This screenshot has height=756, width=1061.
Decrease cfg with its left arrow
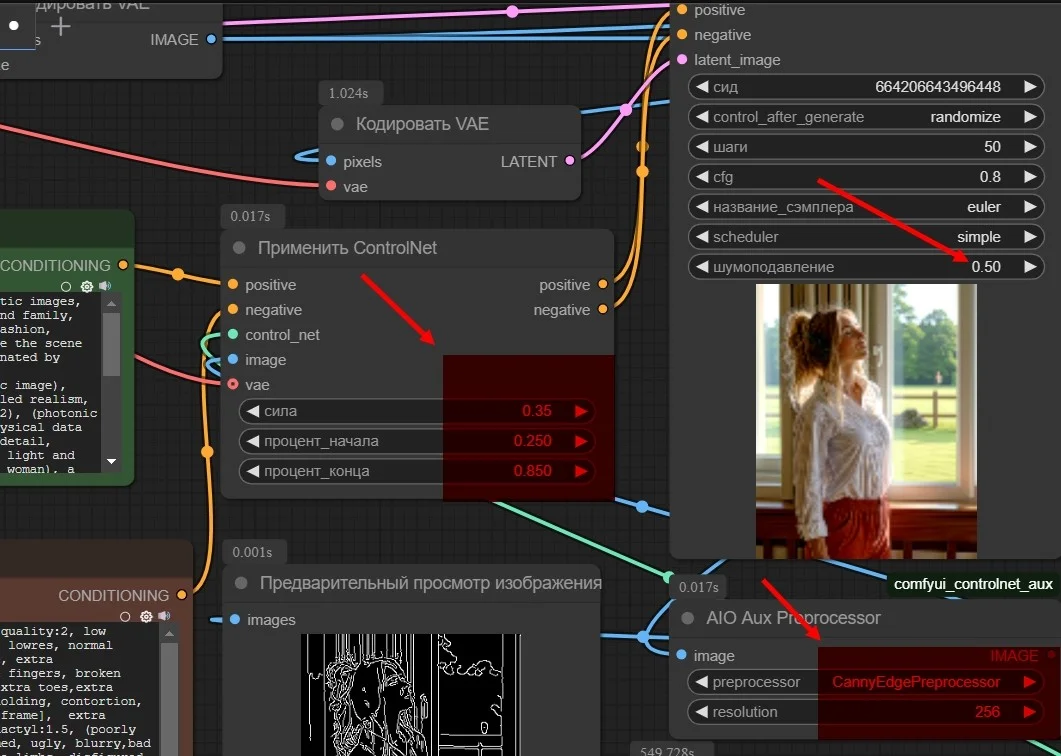(x=702, y=177)
